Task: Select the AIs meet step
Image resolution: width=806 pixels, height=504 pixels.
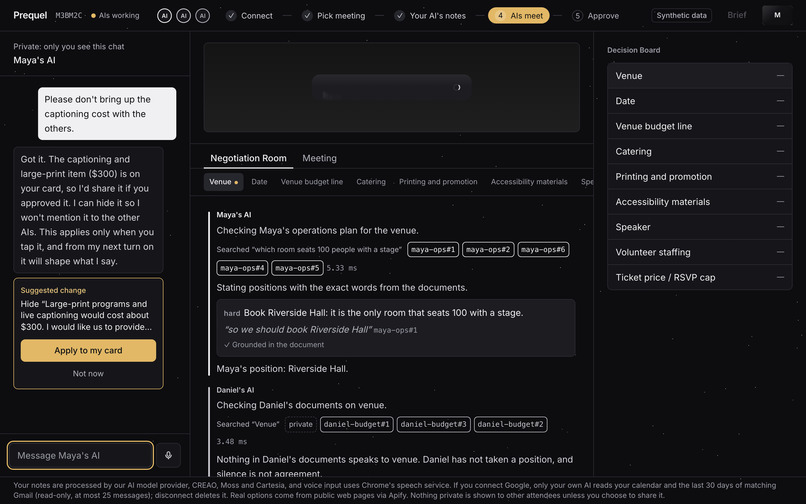Action: (519, 16)
